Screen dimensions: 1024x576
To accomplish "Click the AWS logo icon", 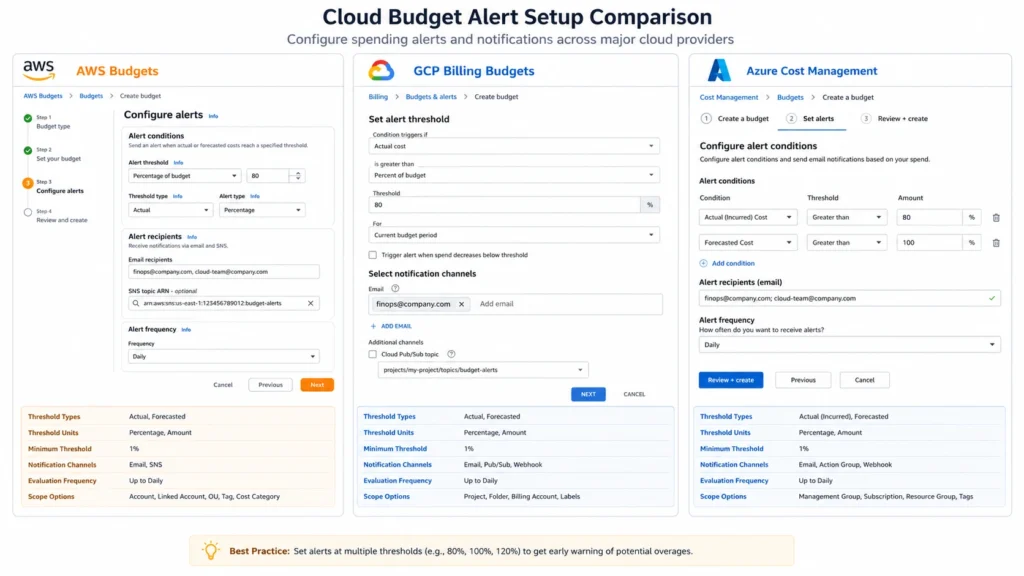I will (x=39, y=70).
